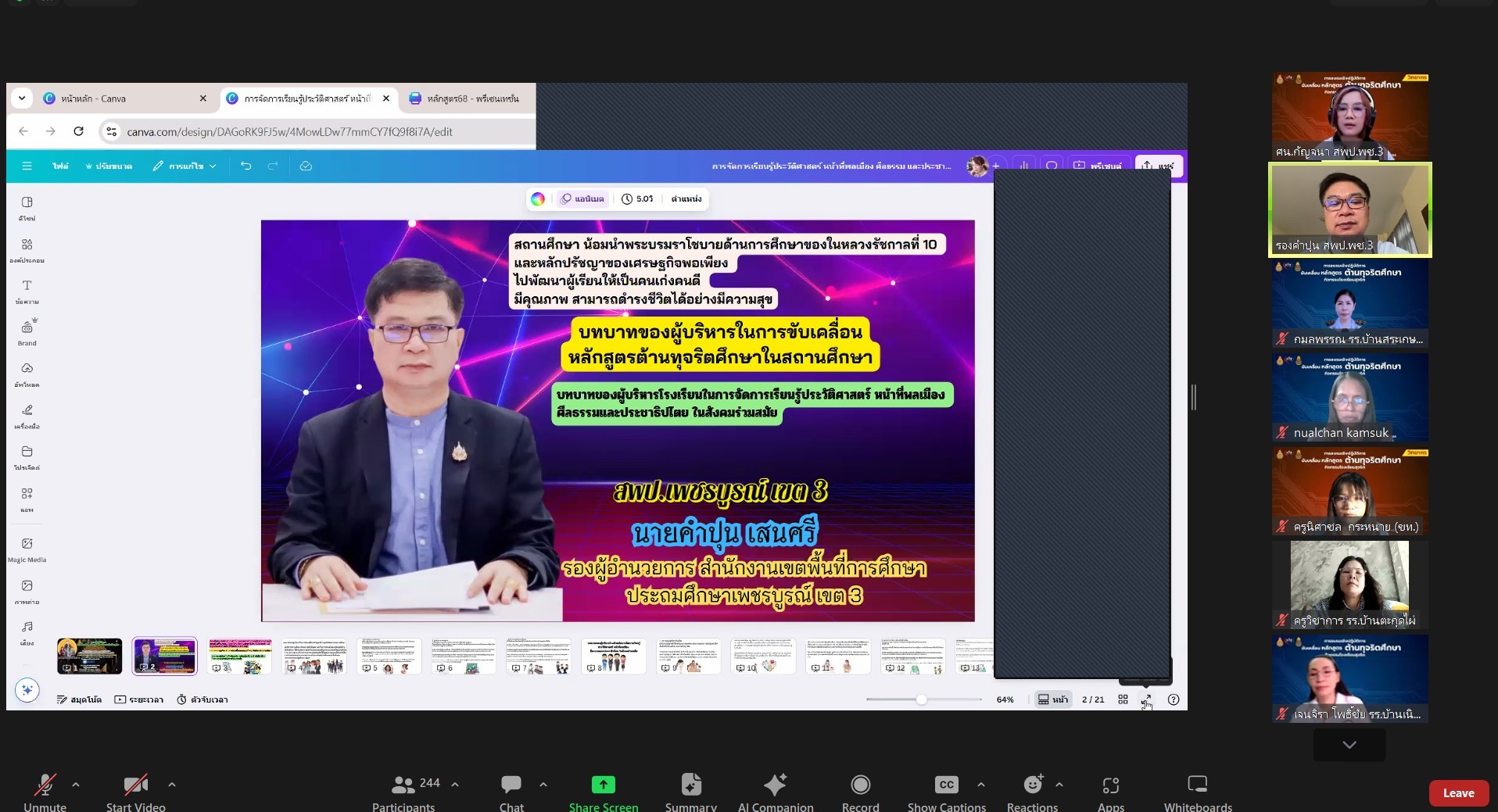
Task: Expand options arrow beside Participants
Action: tap(455, 784)
